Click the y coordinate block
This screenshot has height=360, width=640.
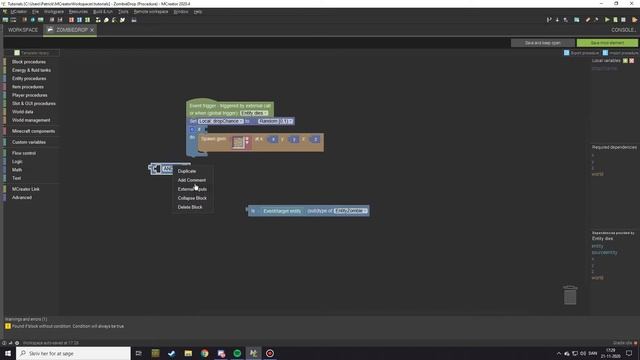293,140
